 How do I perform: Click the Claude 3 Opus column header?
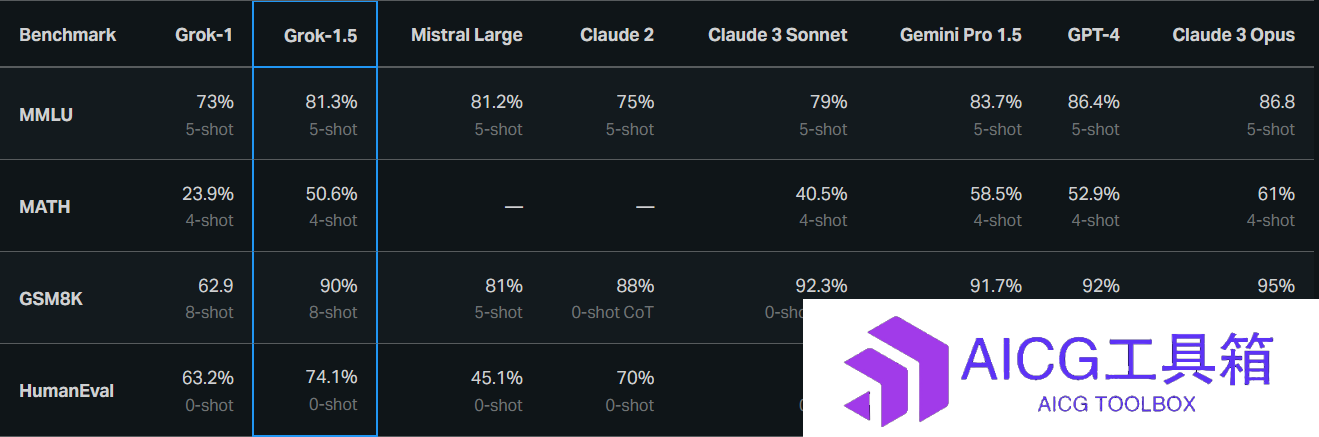point(1233,35)
